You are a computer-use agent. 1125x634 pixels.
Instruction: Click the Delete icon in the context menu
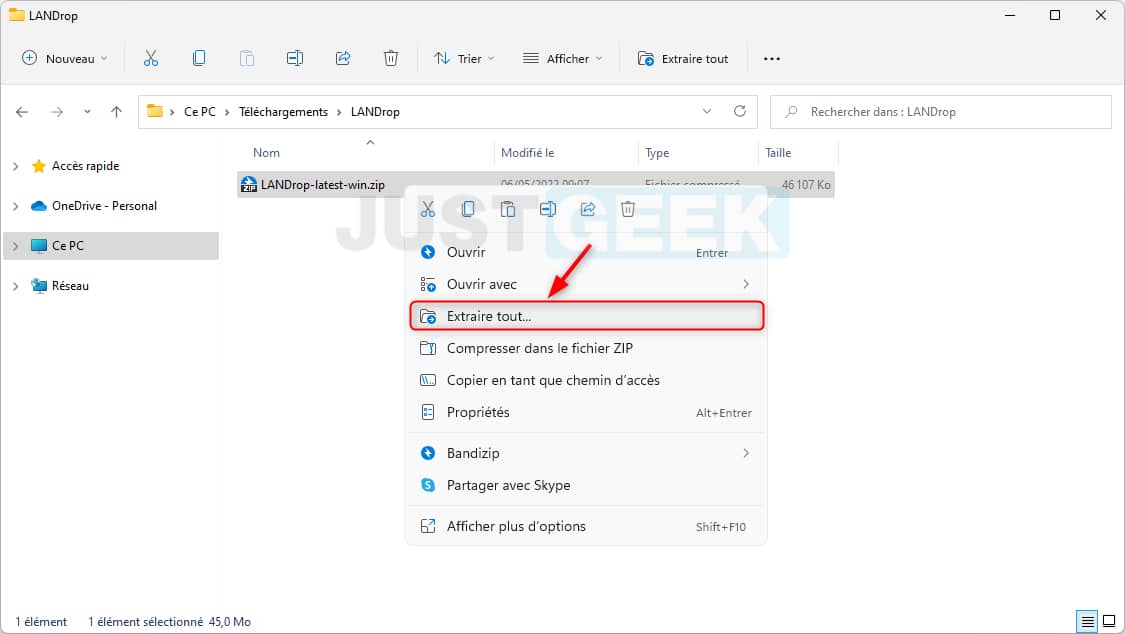click(628, 209)
